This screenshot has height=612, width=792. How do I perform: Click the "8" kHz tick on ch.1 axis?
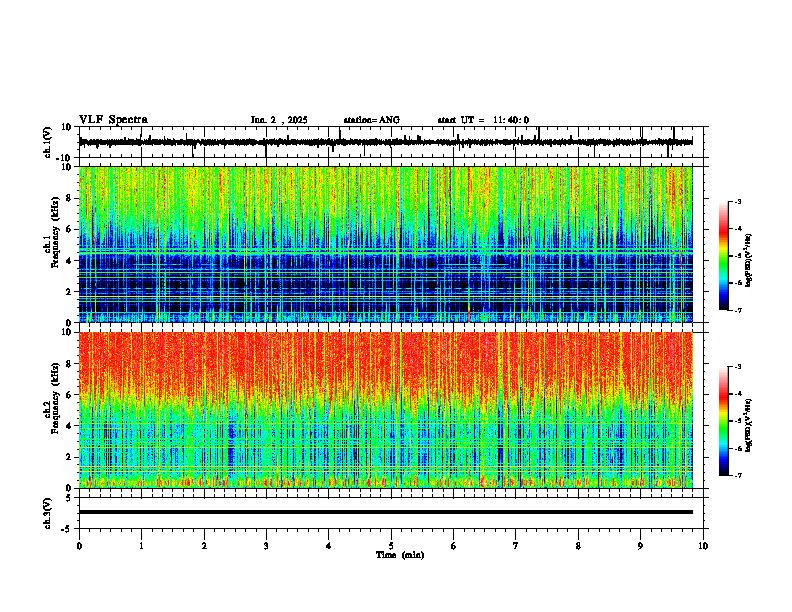70,198
